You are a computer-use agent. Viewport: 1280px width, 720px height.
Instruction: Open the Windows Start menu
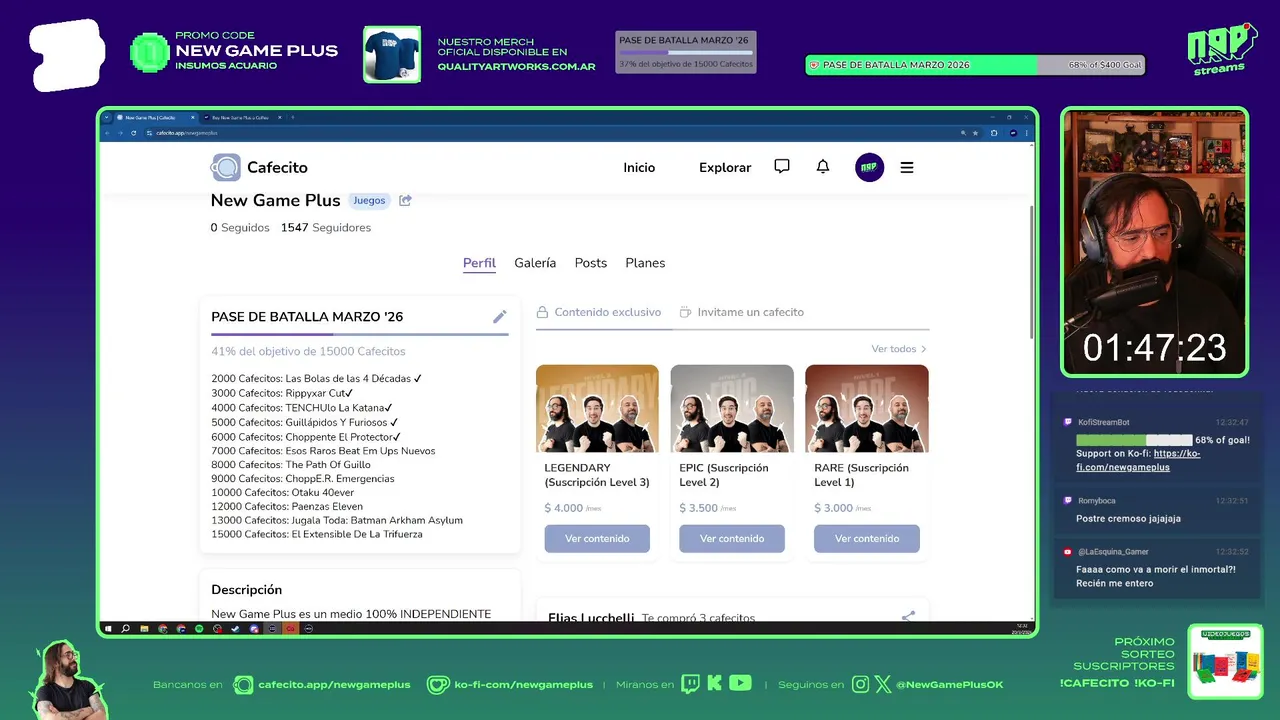(108, 629)
